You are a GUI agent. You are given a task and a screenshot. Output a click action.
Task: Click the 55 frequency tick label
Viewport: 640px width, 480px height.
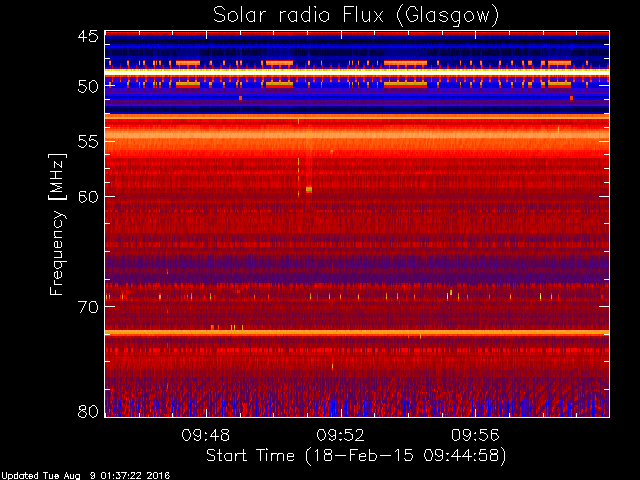click(x=88, y=142)
